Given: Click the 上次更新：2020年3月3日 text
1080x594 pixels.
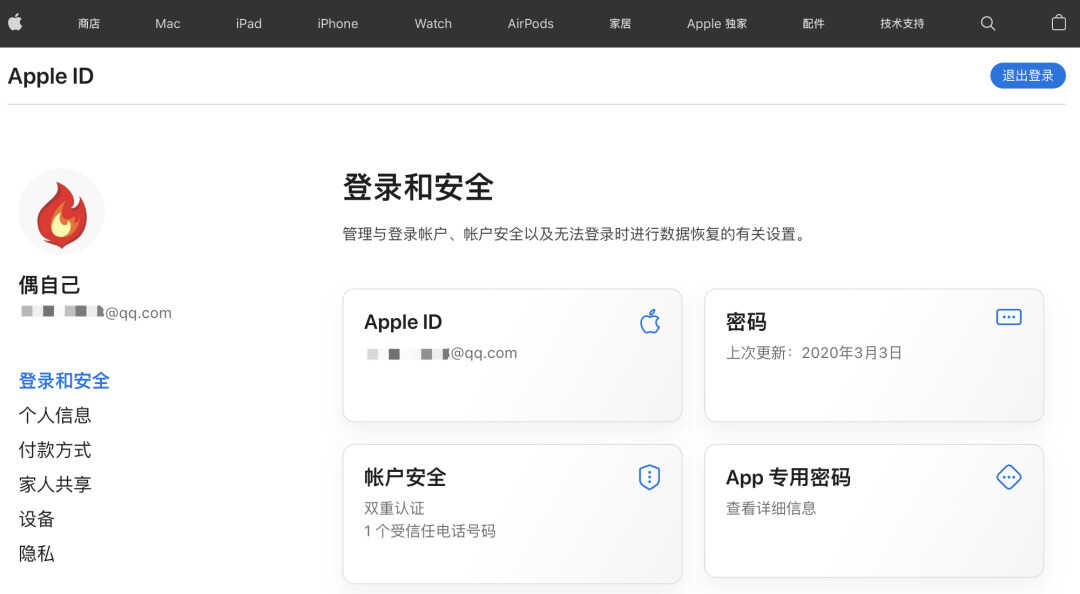Looking at the screenshot, I should [x=814, y=353].
